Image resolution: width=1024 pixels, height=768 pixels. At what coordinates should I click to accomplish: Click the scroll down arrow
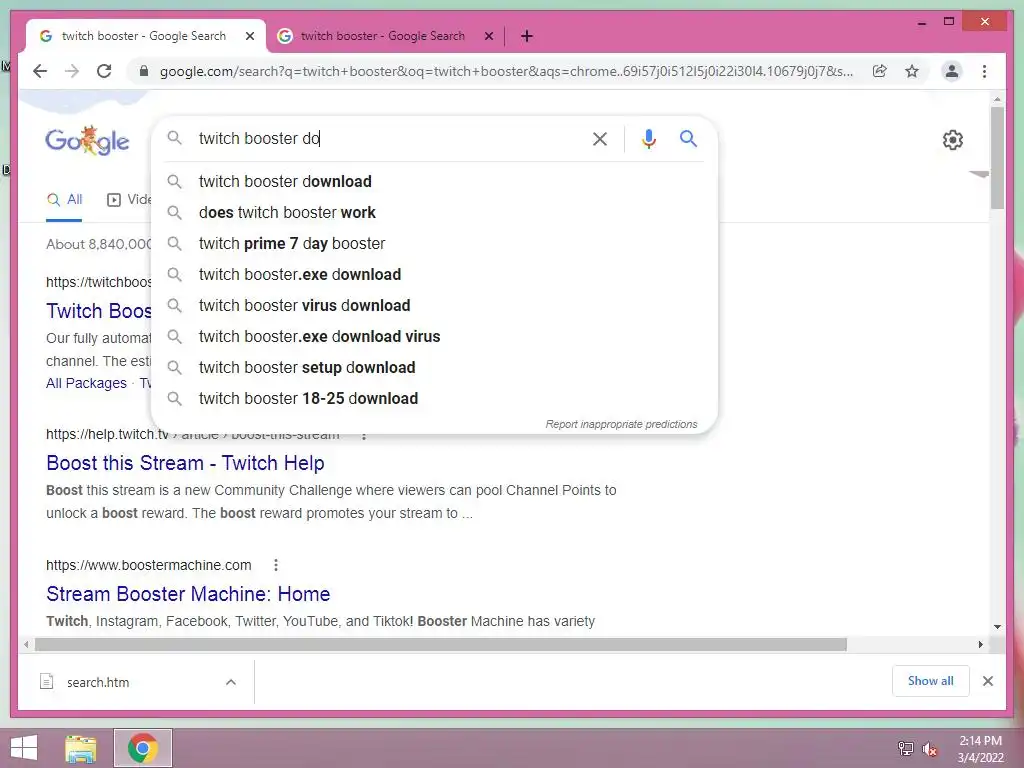997,627
